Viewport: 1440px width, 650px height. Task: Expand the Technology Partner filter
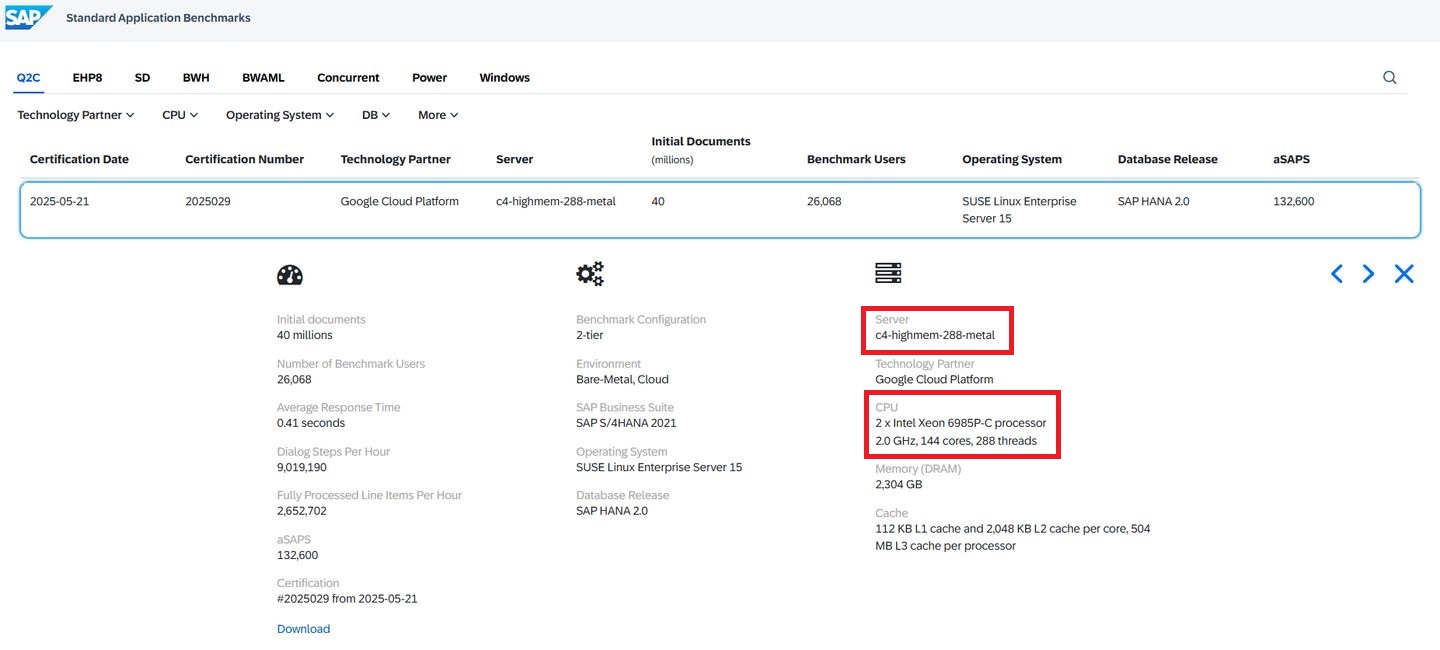76,115
